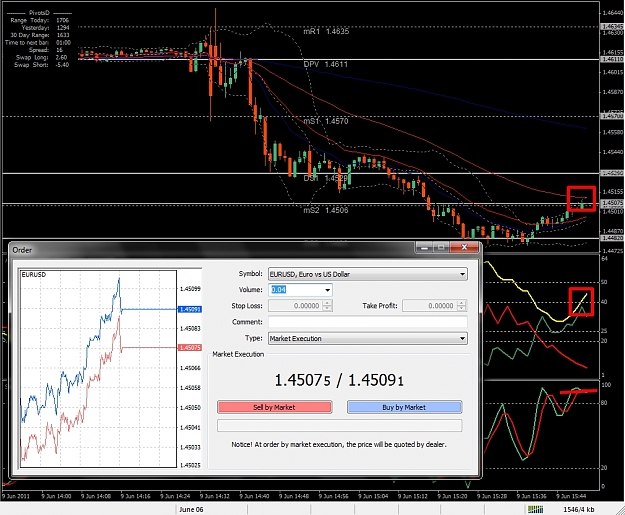Decrease Stop Loss with the down stepper arrow
The height and width of the screenshot is (515, 625).
tap(327, 309)
